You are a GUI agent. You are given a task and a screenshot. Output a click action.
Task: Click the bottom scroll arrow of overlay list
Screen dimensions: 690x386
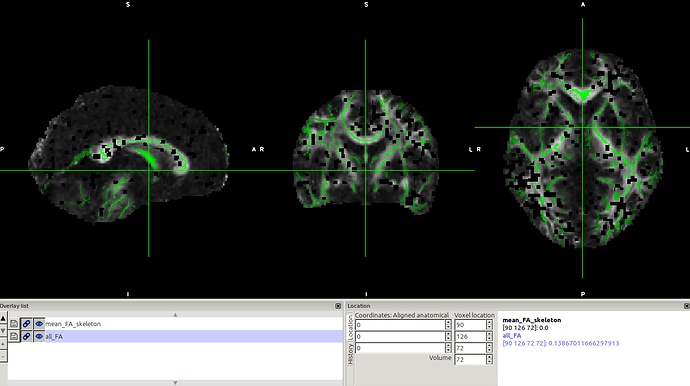coord(175,383)
